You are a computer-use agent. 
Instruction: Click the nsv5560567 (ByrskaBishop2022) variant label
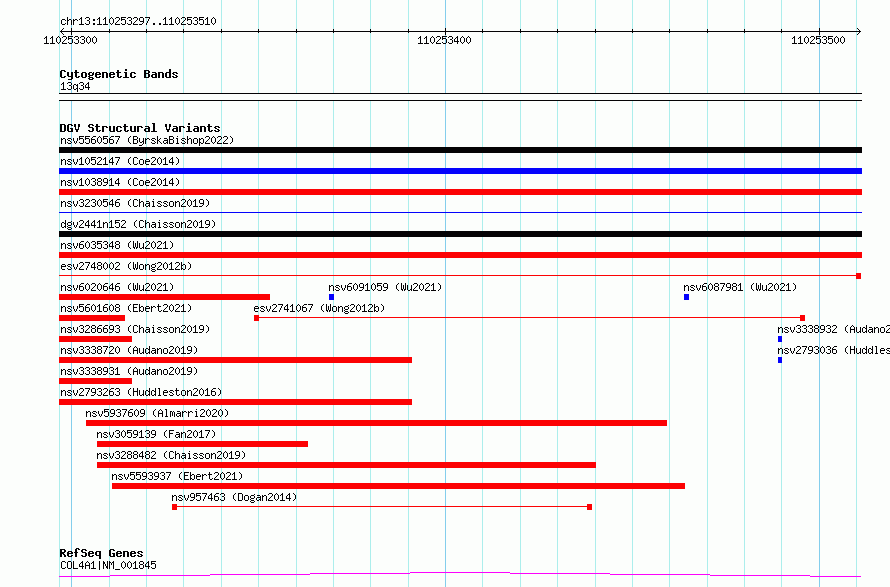[147, 140]
